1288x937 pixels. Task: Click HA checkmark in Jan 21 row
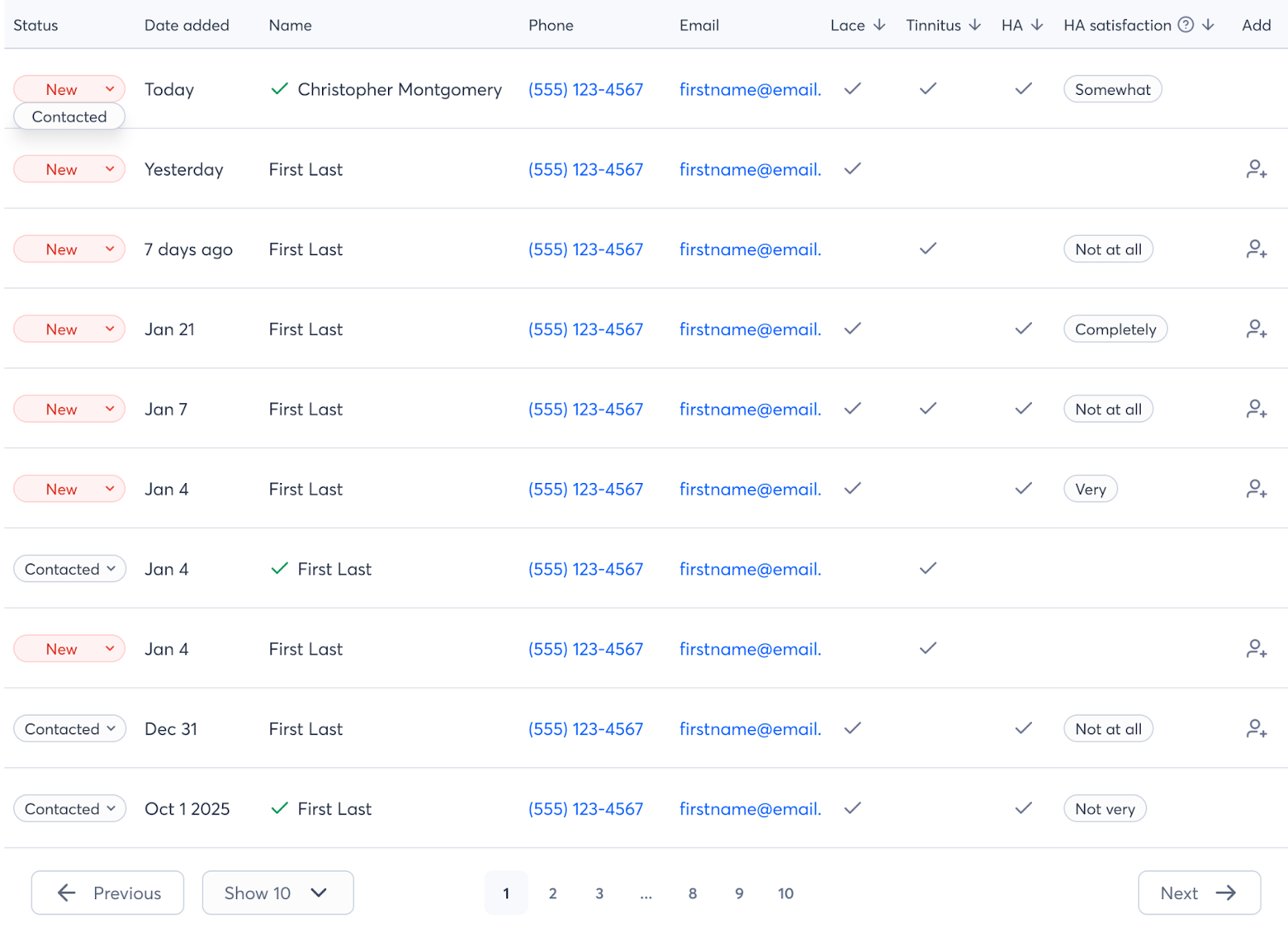1023,328
